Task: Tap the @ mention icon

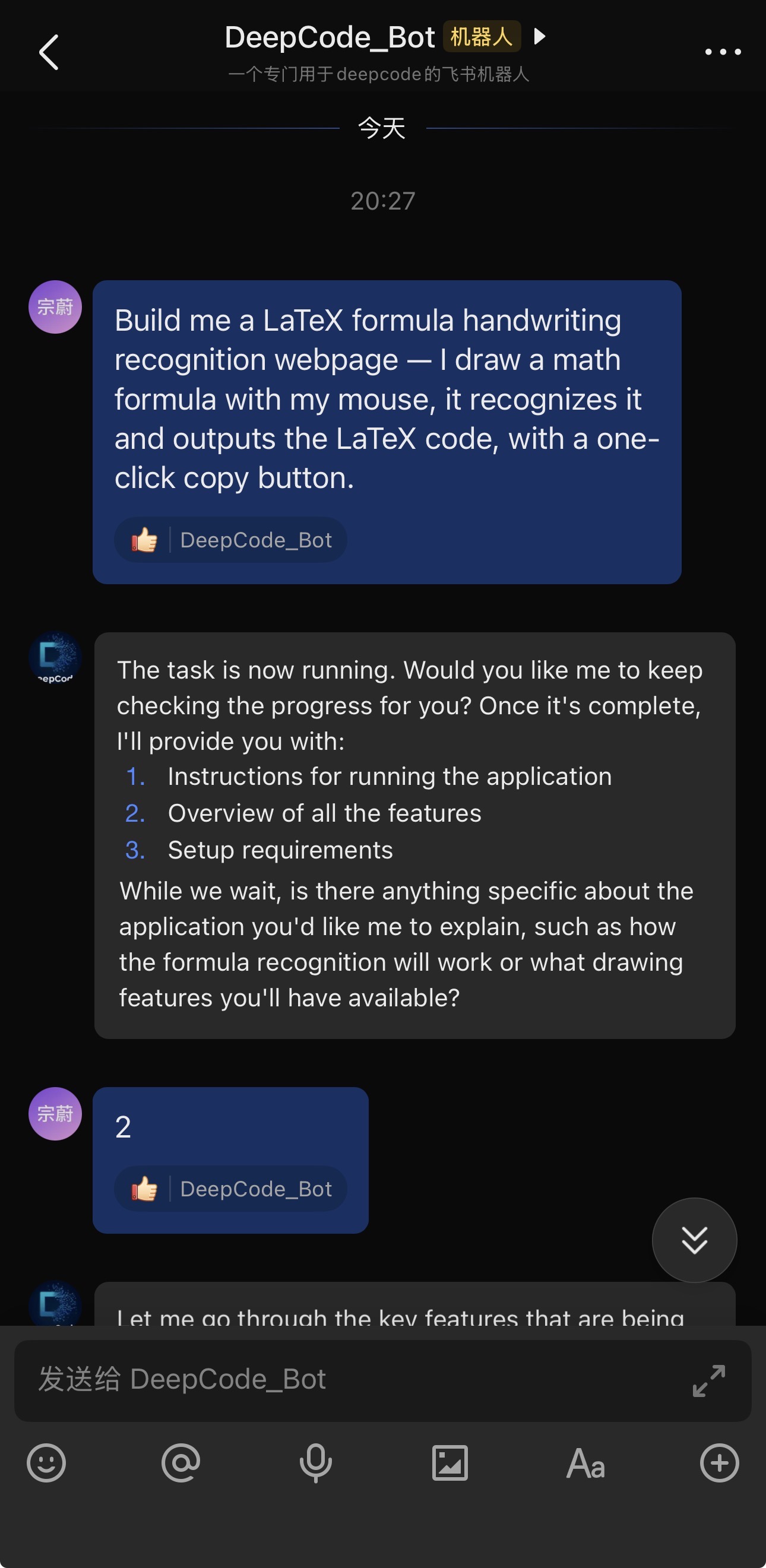Action: (181, 1463)
